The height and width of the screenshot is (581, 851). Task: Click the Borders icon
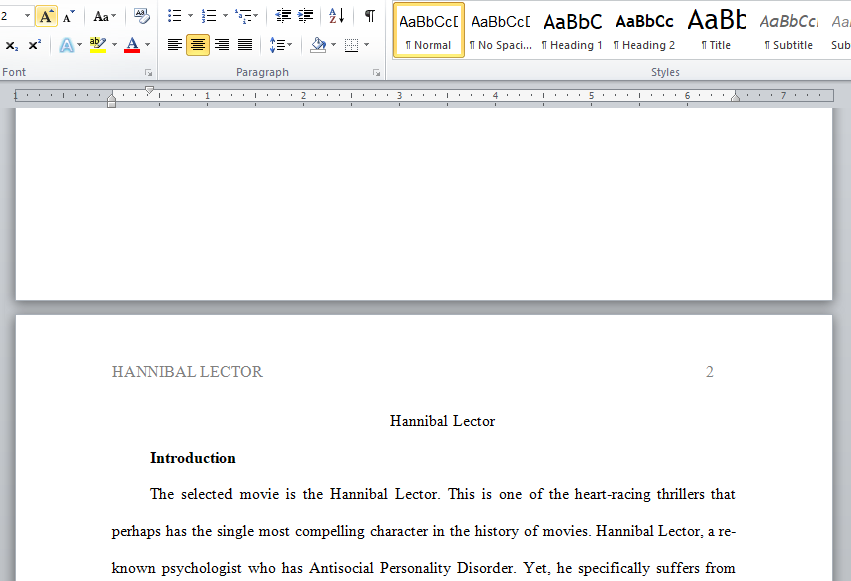pyautogui.click(x=352, y=45)
